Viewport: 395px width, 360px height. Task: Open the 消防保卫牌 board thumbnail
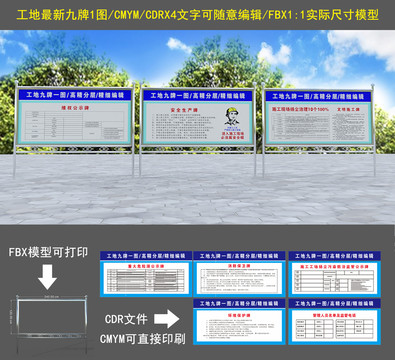[x=239, y=274]
